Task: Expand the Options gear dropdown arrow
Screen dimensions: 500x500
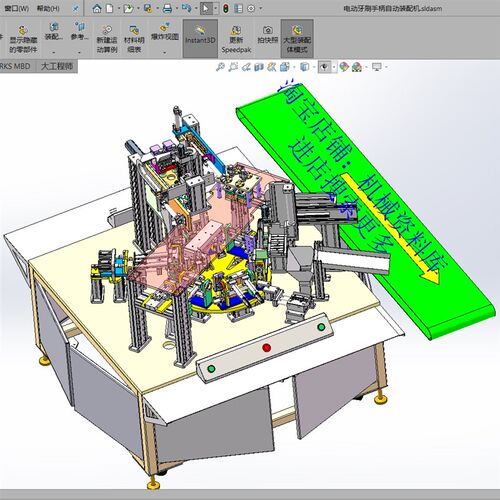Action: tap(261, 8)
